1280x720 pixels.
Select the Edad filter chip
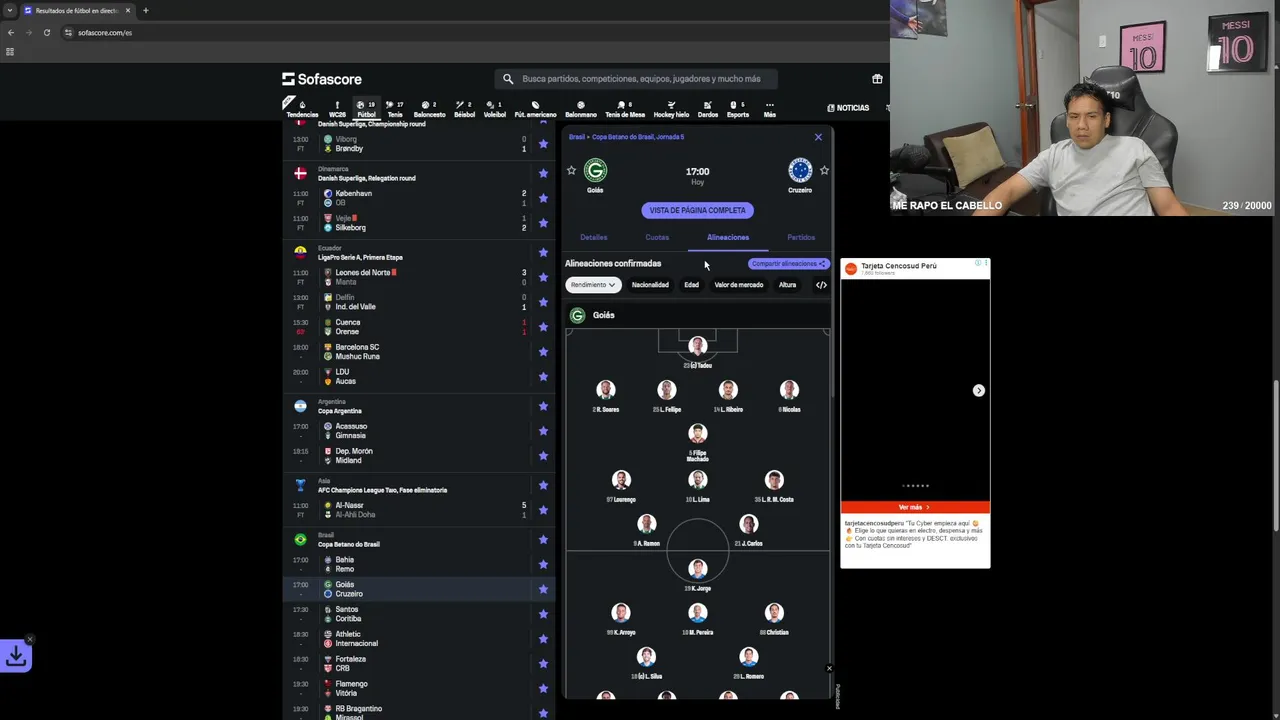(x=691, y=285)
